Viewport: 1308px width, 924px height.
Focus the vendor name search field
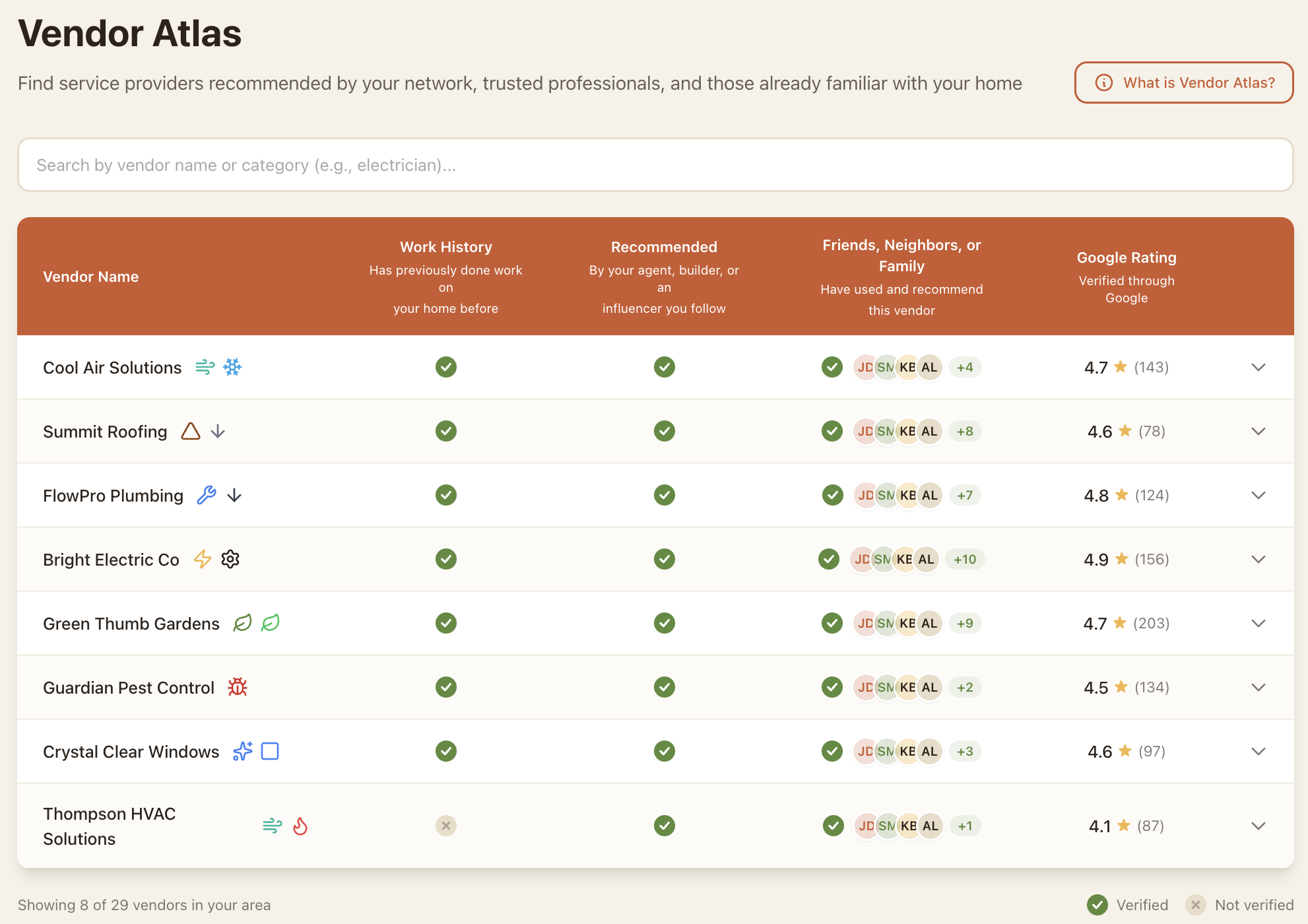655,165
